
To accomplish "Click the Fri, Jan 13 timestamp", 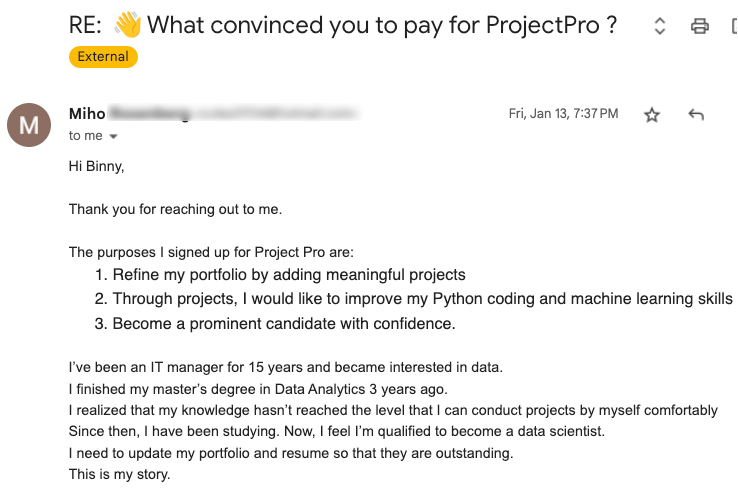I will pos(563,114).
